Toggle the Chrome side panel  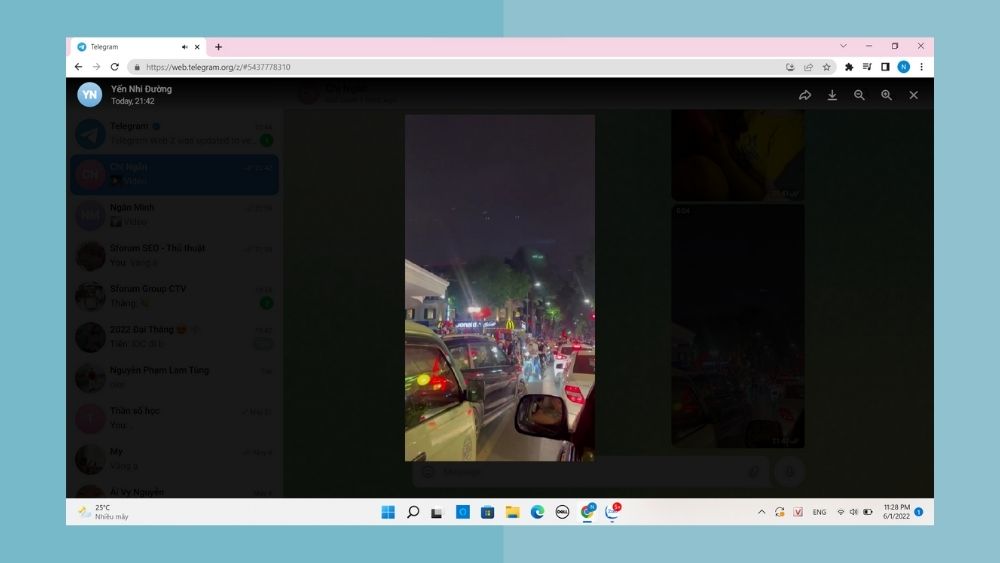coord(885,67)
